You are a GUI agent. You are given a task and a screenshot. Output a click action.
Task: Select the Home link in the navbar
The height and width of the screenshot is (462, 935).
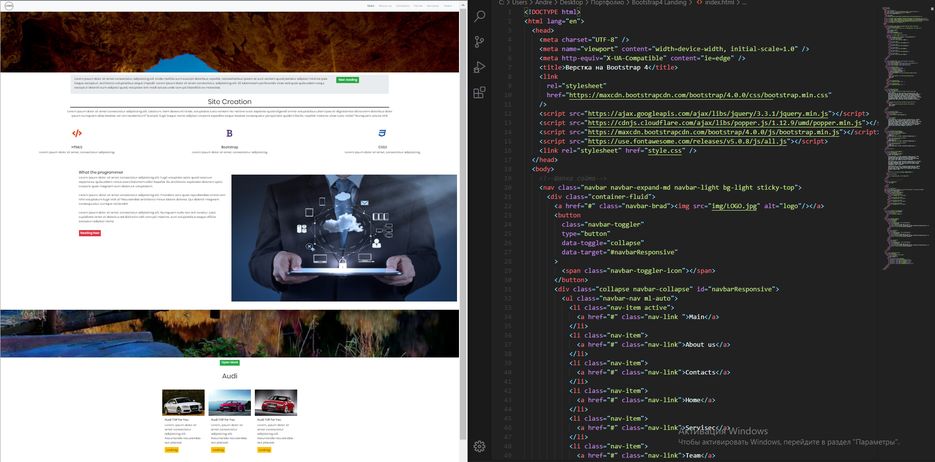(x=418, y=6)
